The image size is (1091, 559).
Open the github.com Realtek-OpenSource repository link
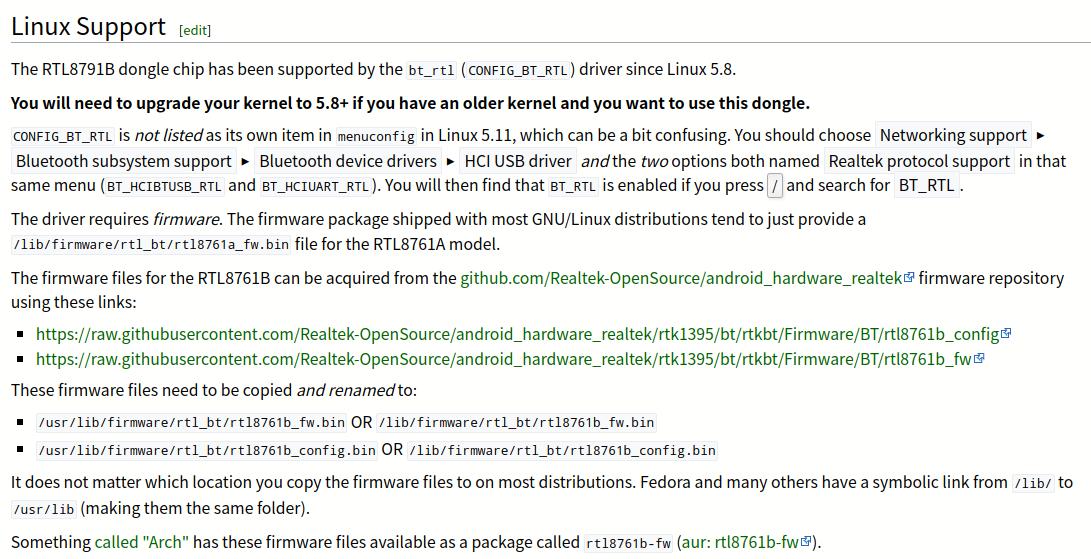(680, 278)
